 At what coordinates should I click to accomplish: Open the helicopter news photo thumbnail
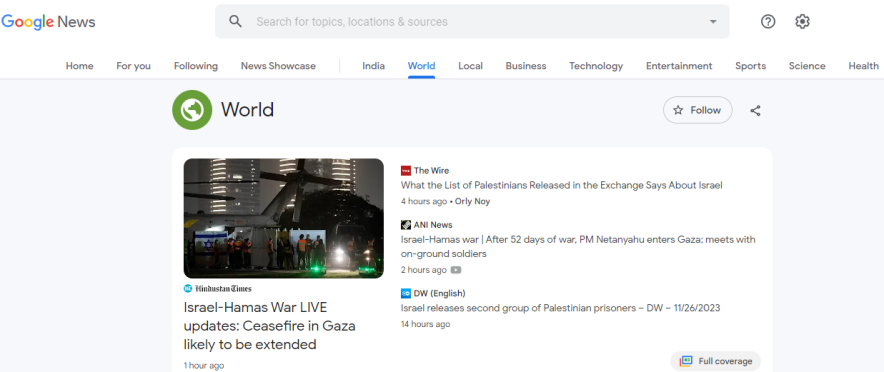click(x=284, y=218)
